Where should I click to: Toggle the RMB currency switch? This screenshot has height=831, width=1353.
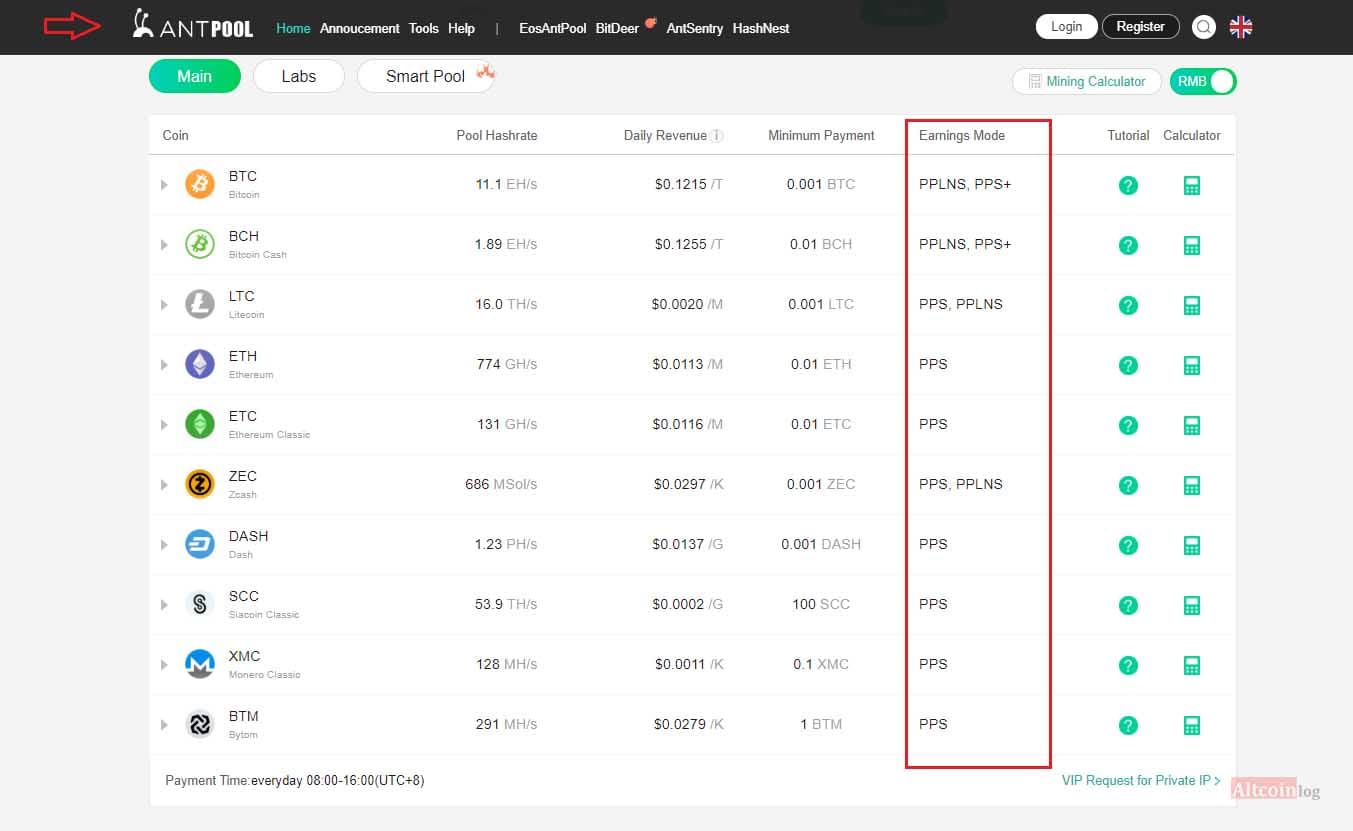pyautogui.click(x=1203, y=82)
